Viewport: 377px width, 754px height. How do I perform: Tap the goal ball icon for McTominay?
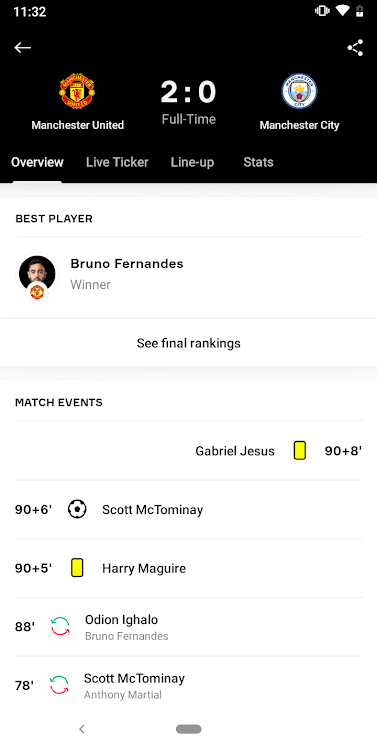[x=77, y=509]
